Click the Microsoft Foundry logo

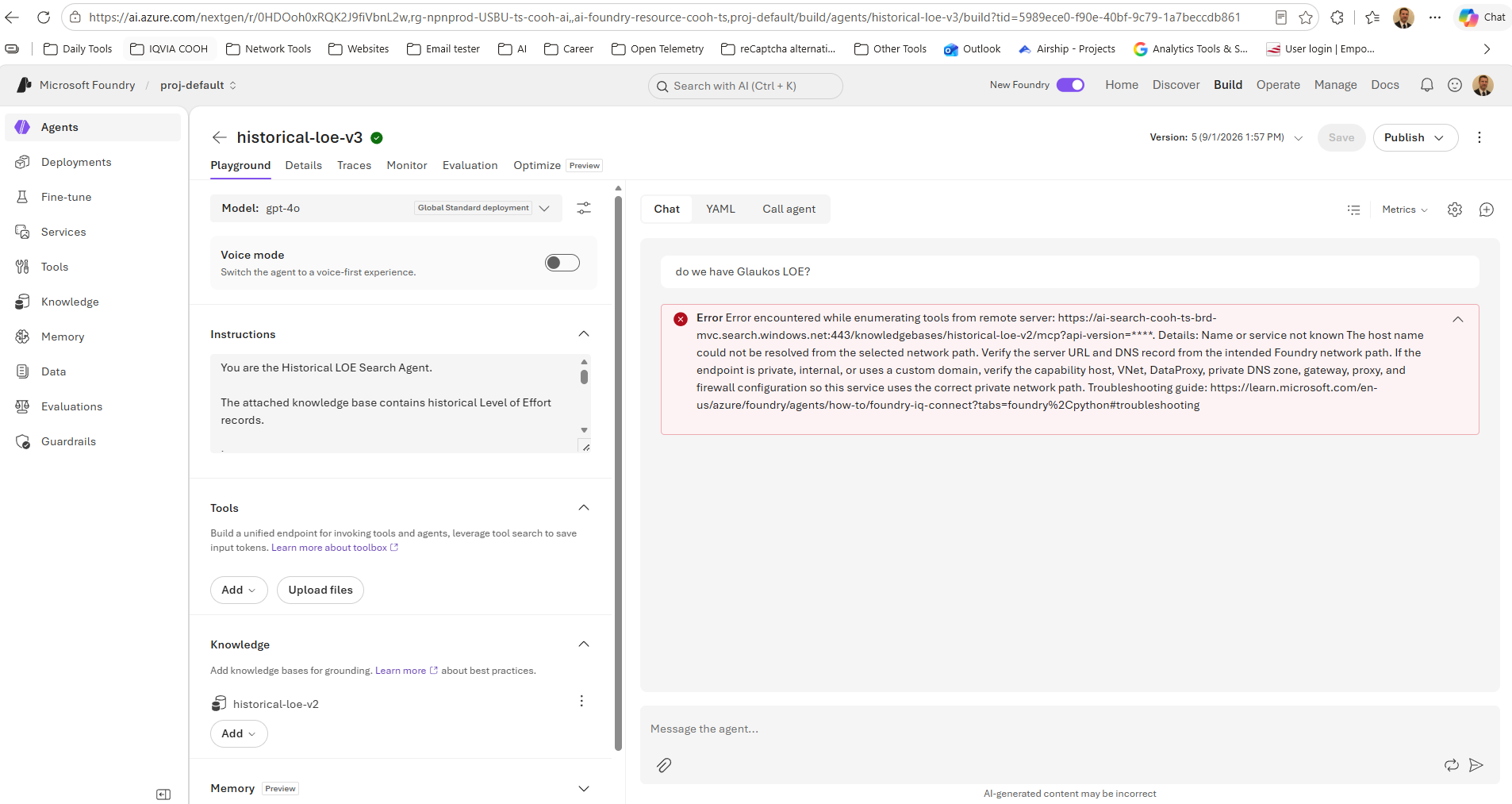tap(25, 85)
